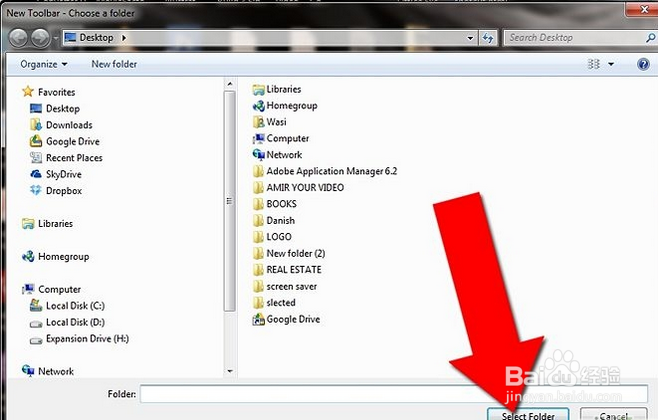The height and width of the screenshot is (420, 658).
Task: Click inside the Search Desktop field
Action: click(575, 38)
